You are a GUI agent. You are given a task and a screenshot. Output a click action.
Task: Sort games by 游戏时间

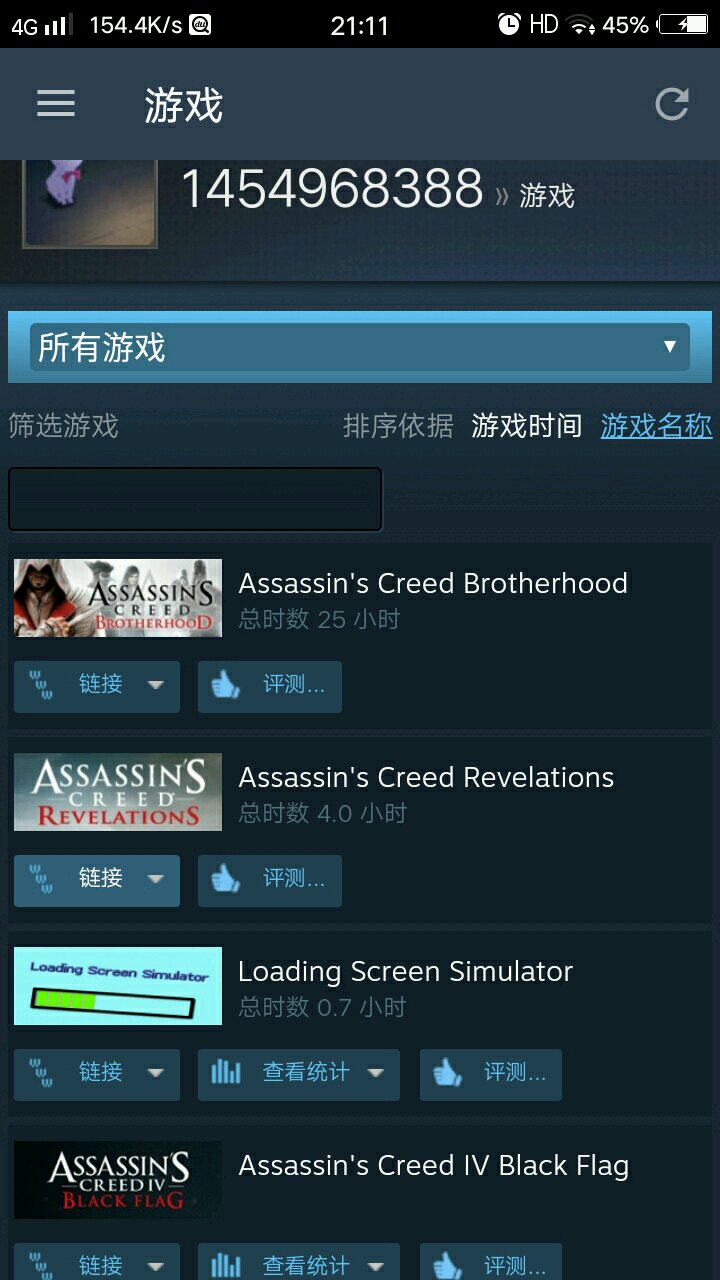pyautogui.click(x=527, y=426)
